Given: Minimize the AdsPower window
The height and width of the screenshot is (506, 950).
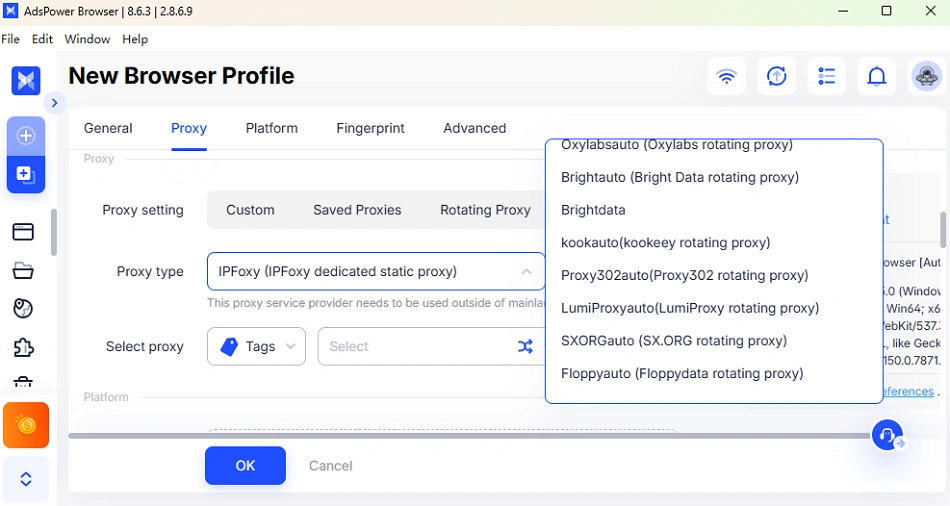Looking at the screenshot, I should click(x=843, y=11).
